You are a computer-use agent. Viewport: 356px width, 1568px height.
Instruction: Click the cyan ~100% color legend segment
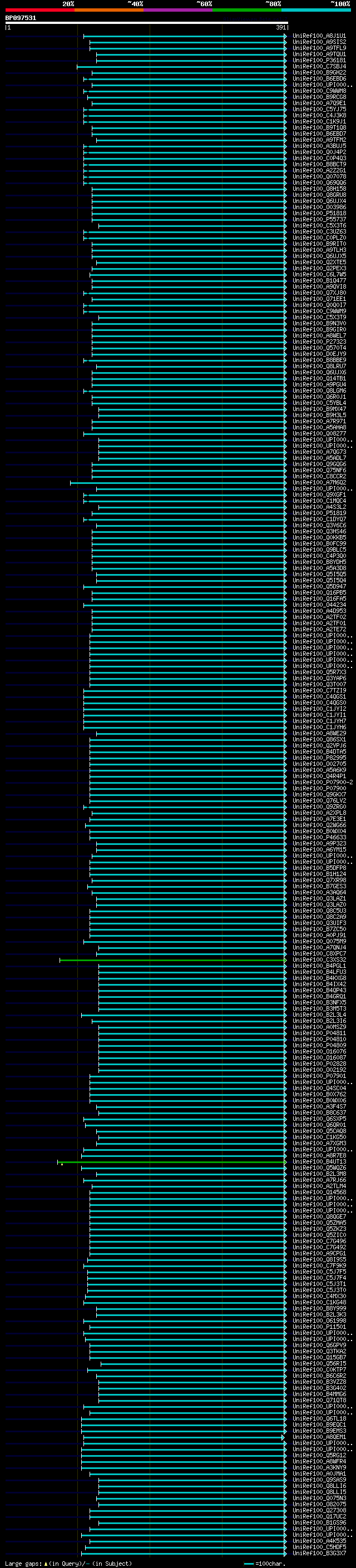click(x=316, y=10)
